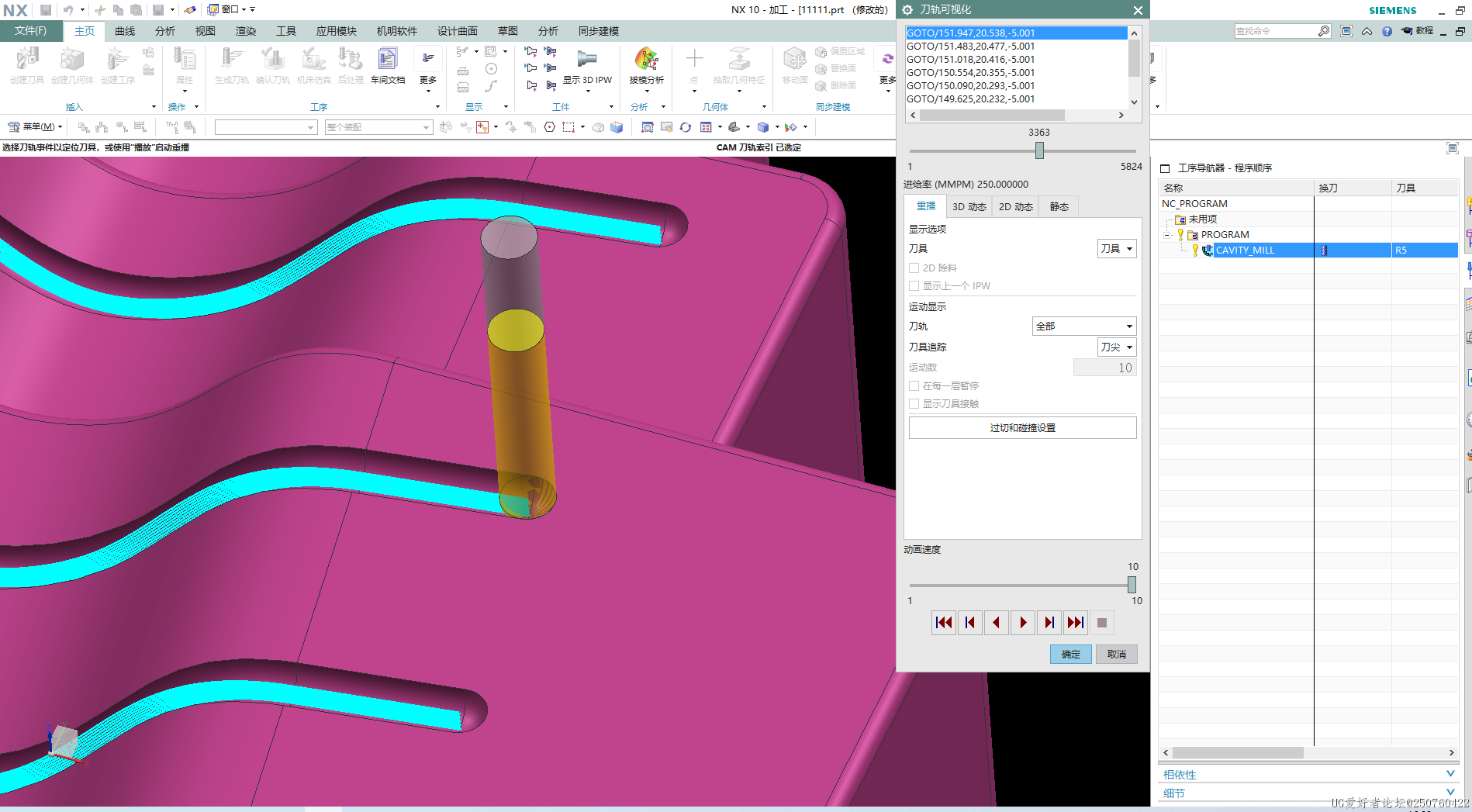Click the 教程 tutorial button
Viewport: 1472px width, 812px height.
point(1417,31)
